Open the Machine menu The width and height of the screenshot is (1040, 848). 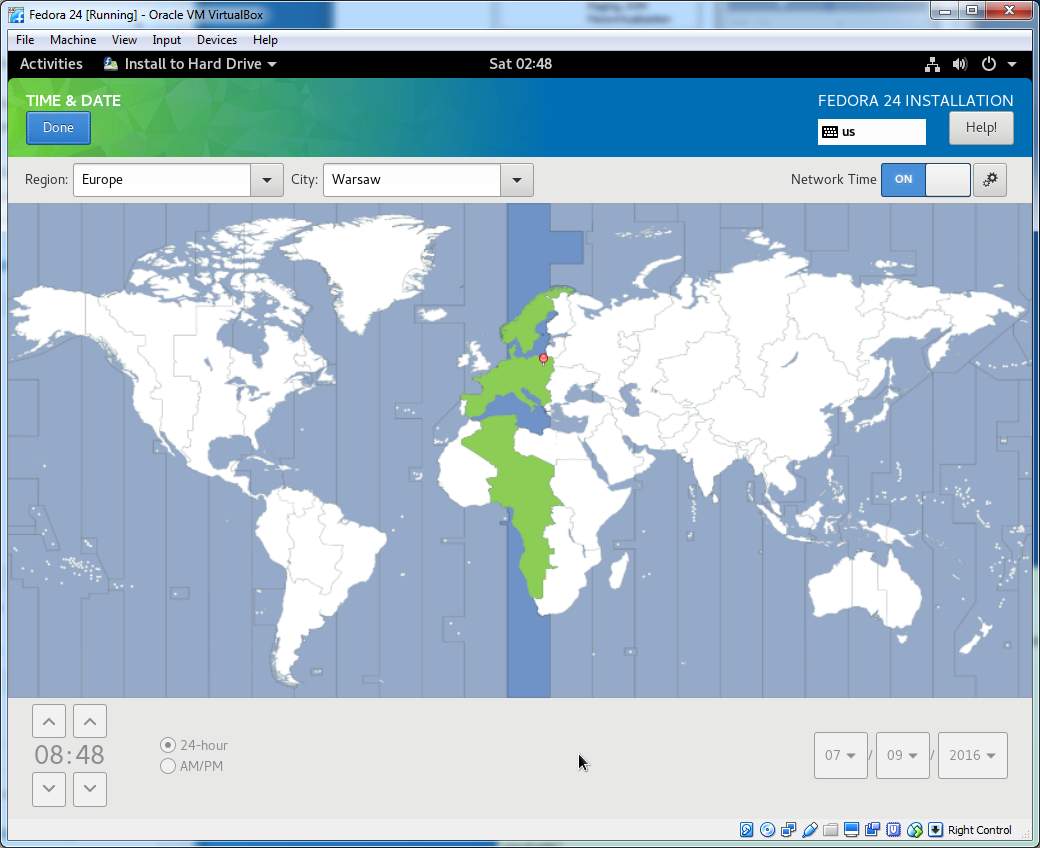(73, 40)
